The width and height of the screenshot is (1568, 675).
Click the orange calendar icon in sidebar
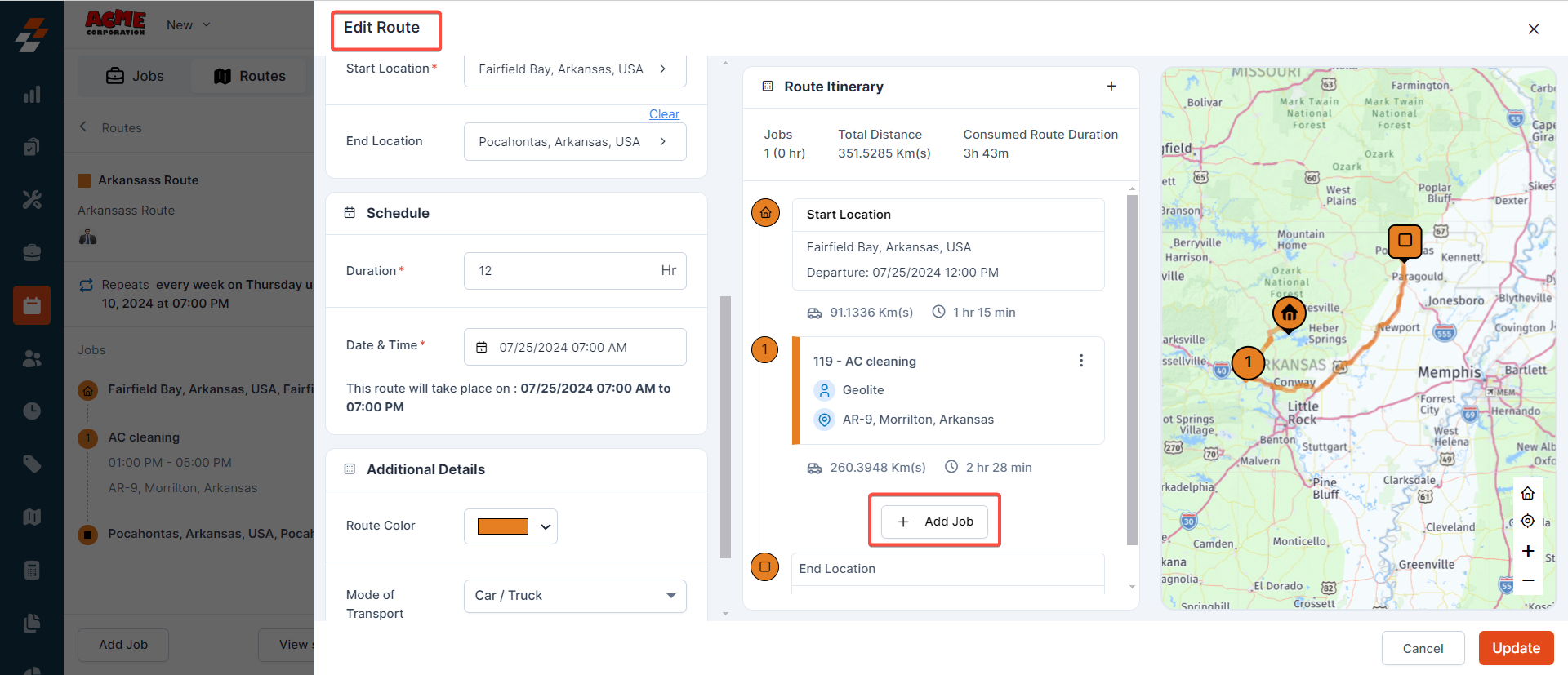32,306
